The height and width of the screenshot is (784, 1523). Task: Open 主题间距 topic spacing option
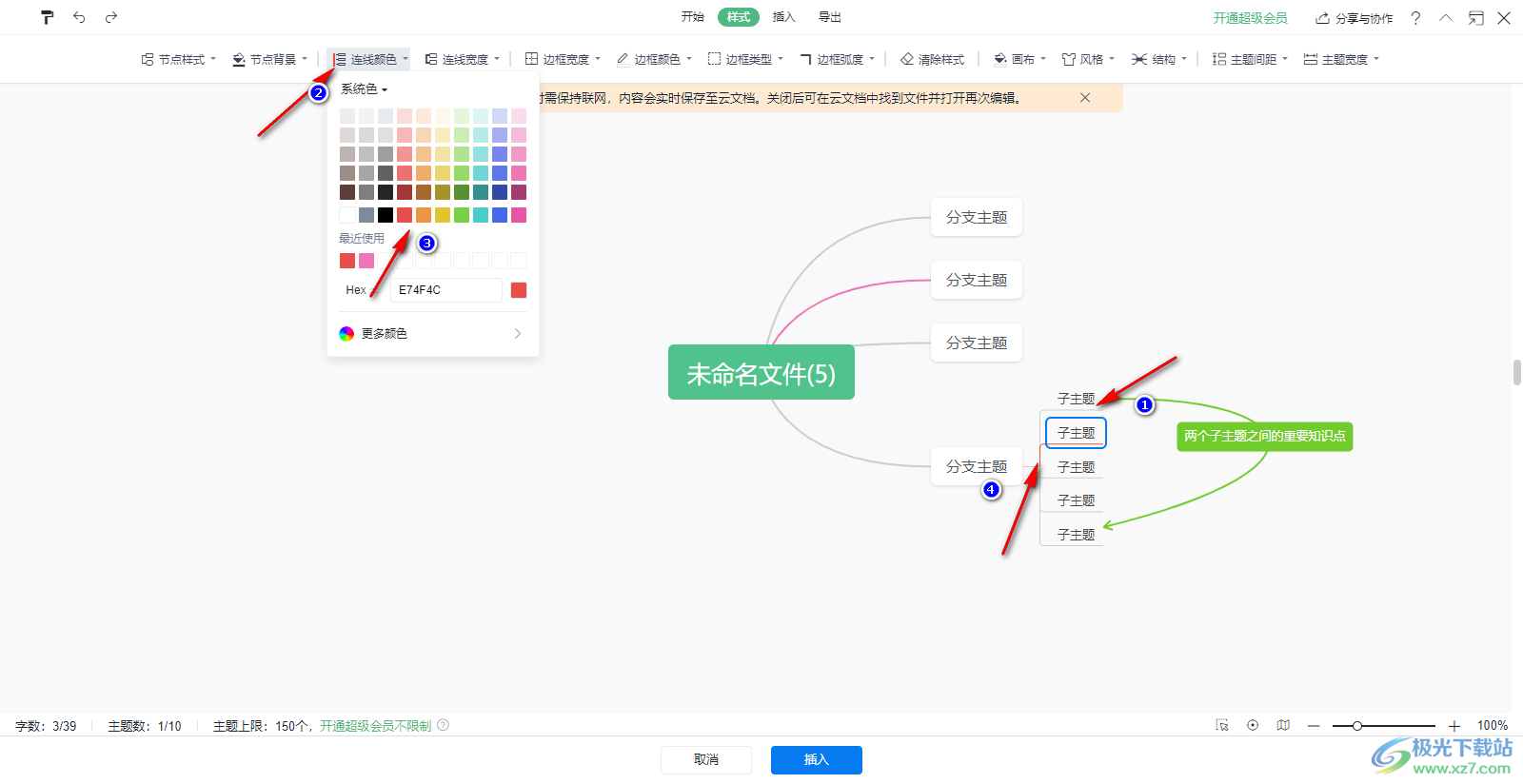(1250, 59)
